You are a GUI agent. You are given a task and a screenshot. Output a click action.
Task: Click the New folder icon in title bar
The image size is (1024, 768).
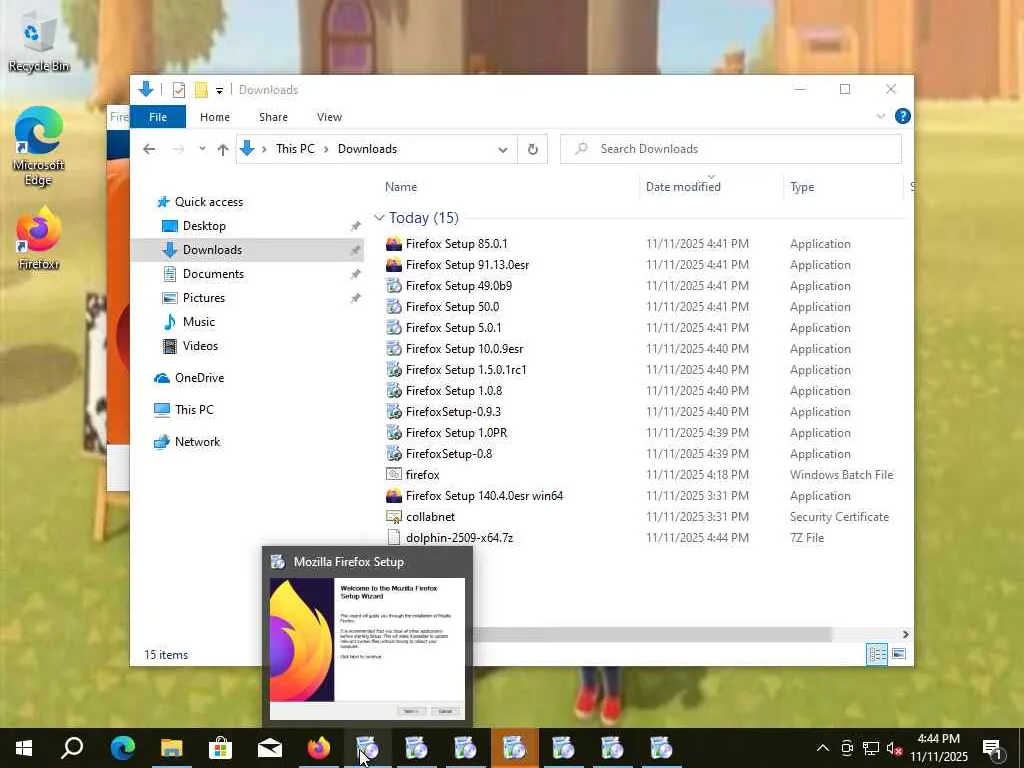point(201,89)
